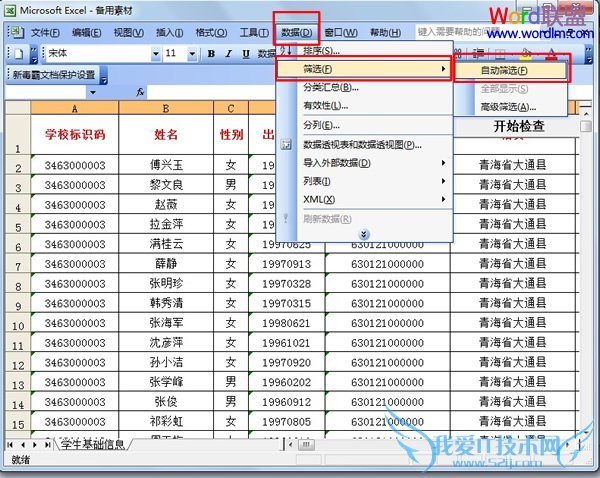The image size is (600, 478).
Task: Open the 插入(I) menu
Action: [170, 33]
